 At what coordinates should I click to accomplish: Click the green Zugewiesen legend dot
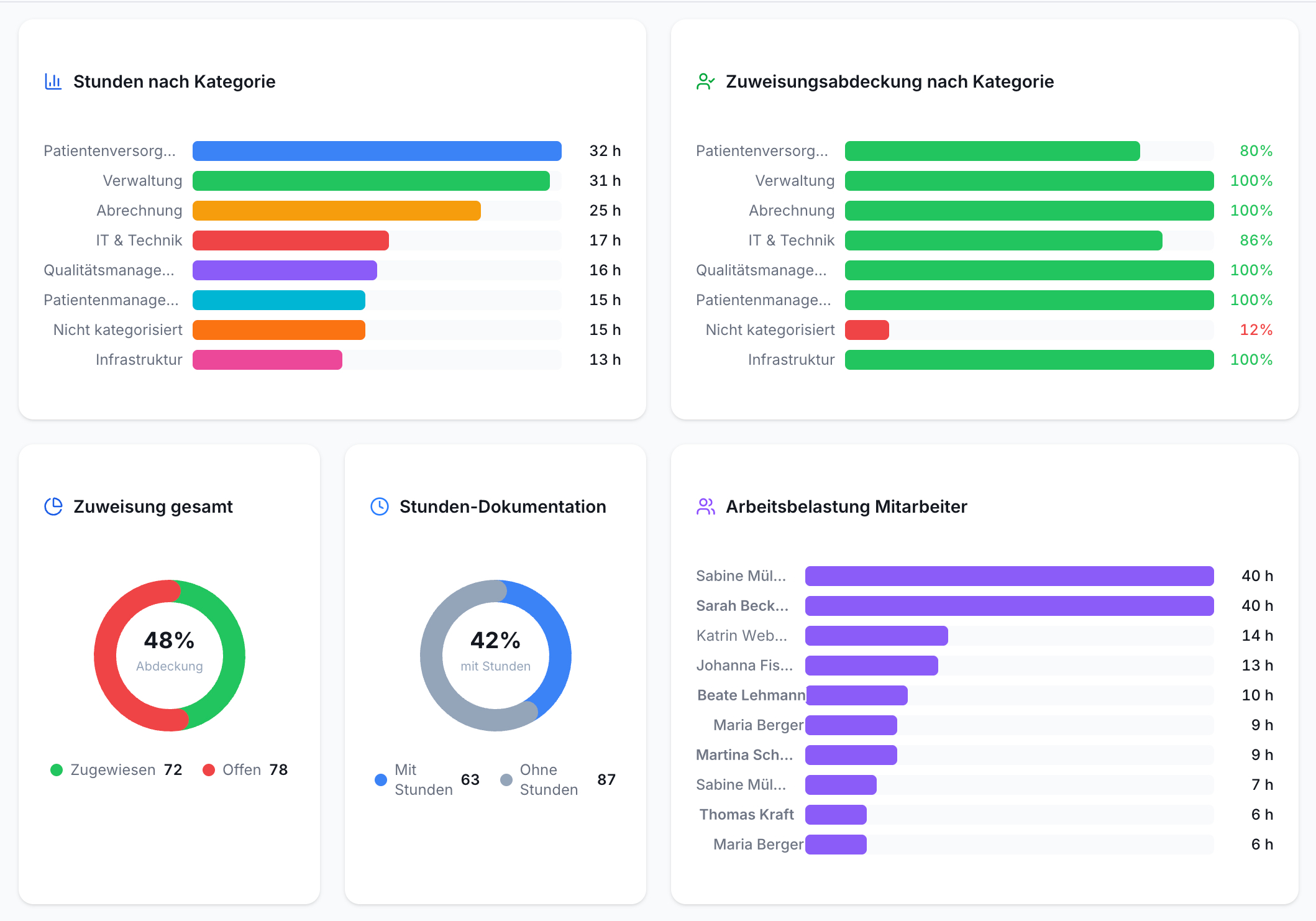(57, 770)
